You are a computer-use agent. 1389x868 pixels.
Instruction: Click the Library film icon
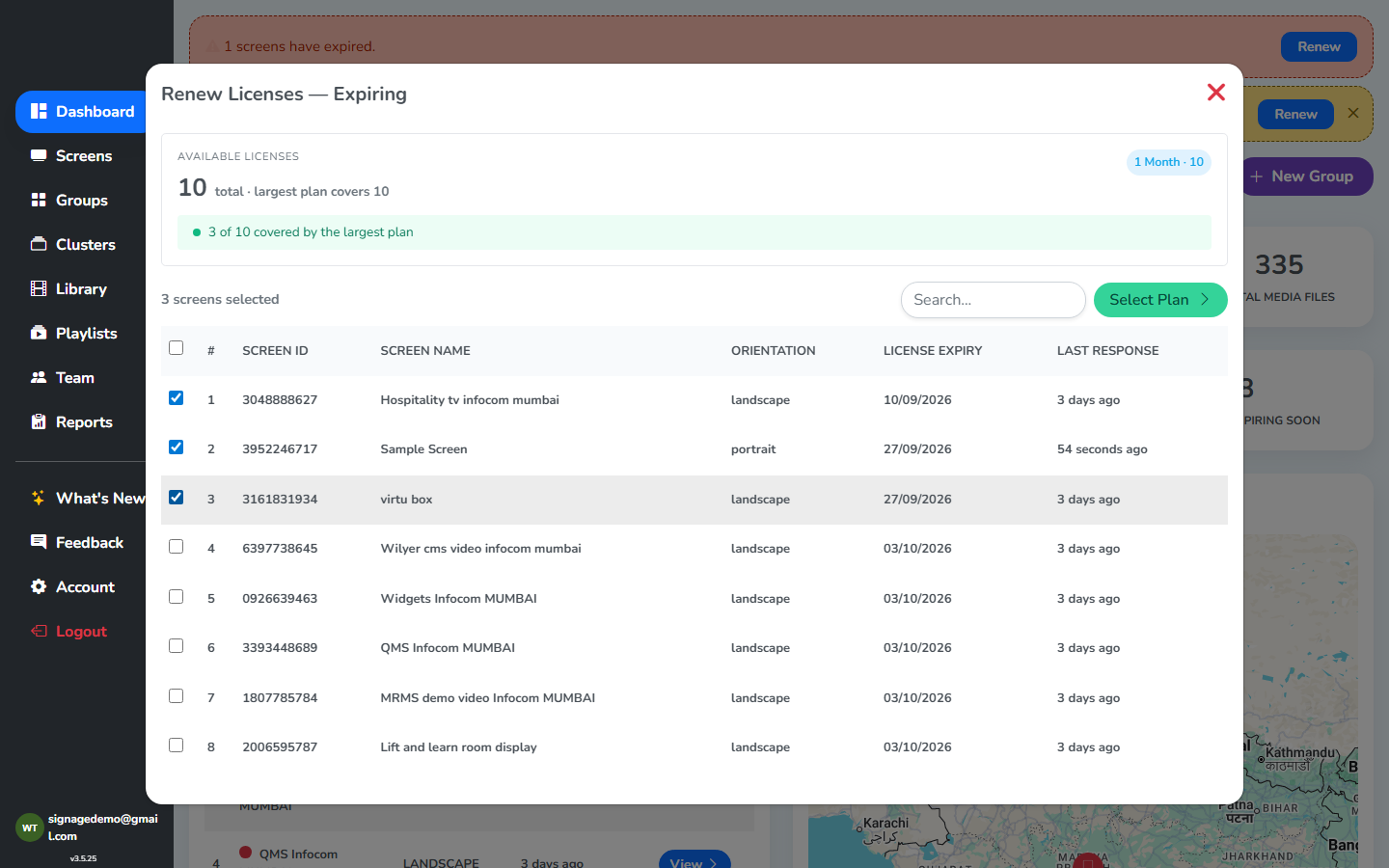(39, 288)
